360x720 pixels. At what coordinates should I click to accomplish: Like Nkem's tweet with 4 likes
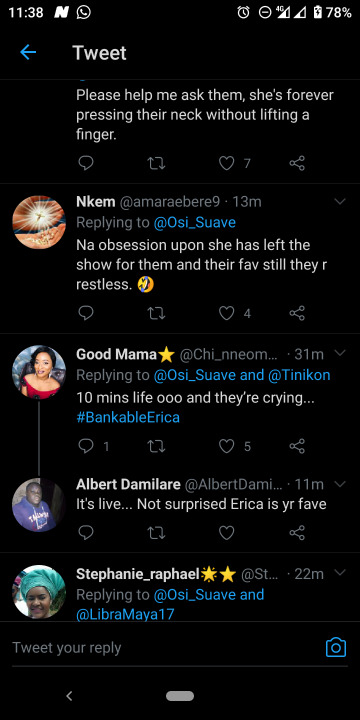[226, 313]
